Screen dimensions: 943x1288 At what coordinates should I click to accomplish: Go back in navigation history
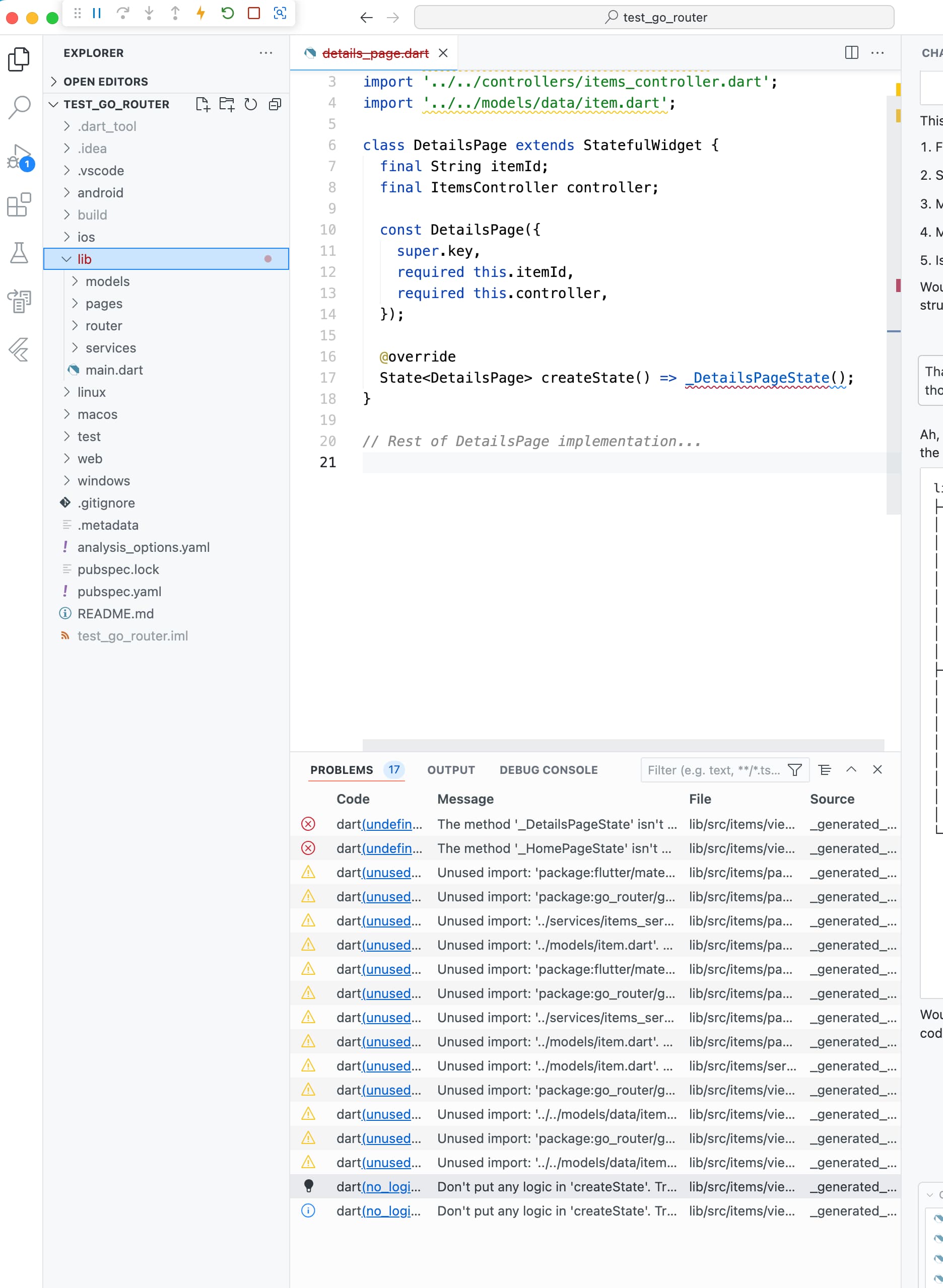tap(366, 18)
